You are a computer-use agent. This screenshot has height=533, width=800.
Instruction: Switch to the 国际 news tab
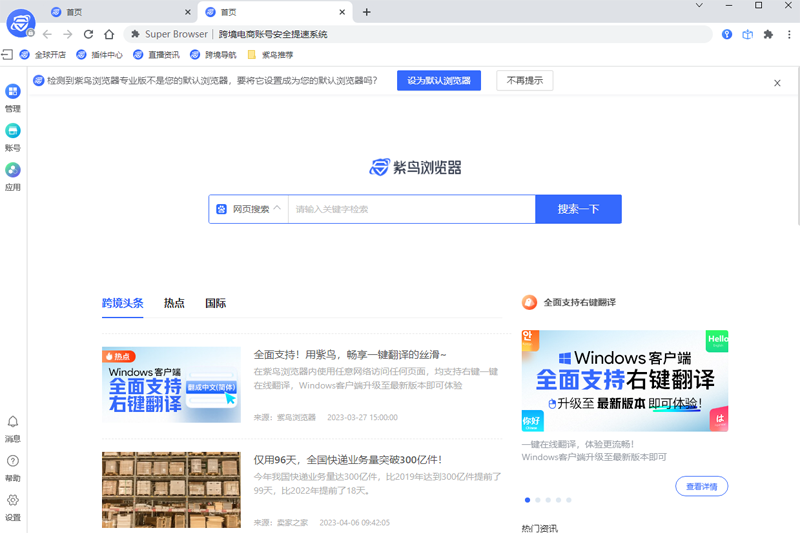(215, 303)
